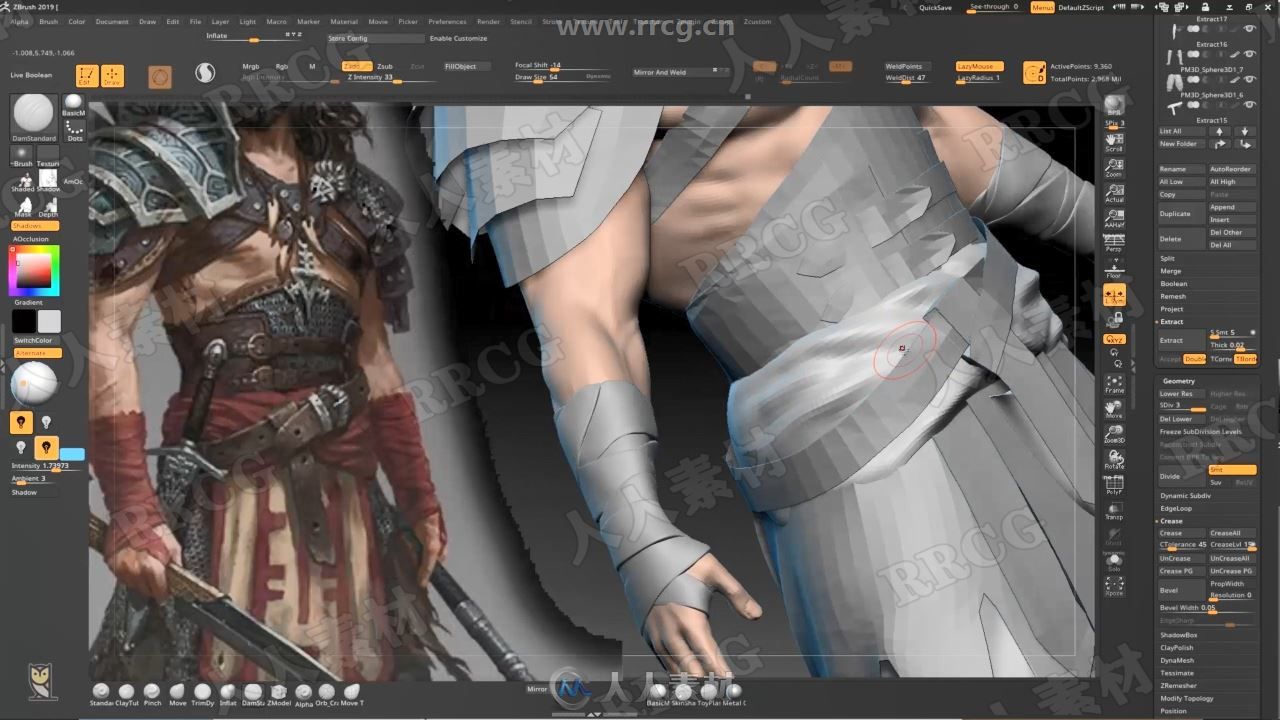Screen dimensions: 1280x720
Task: Select the Move brush at bottom shelf
Action: (177, 694)
